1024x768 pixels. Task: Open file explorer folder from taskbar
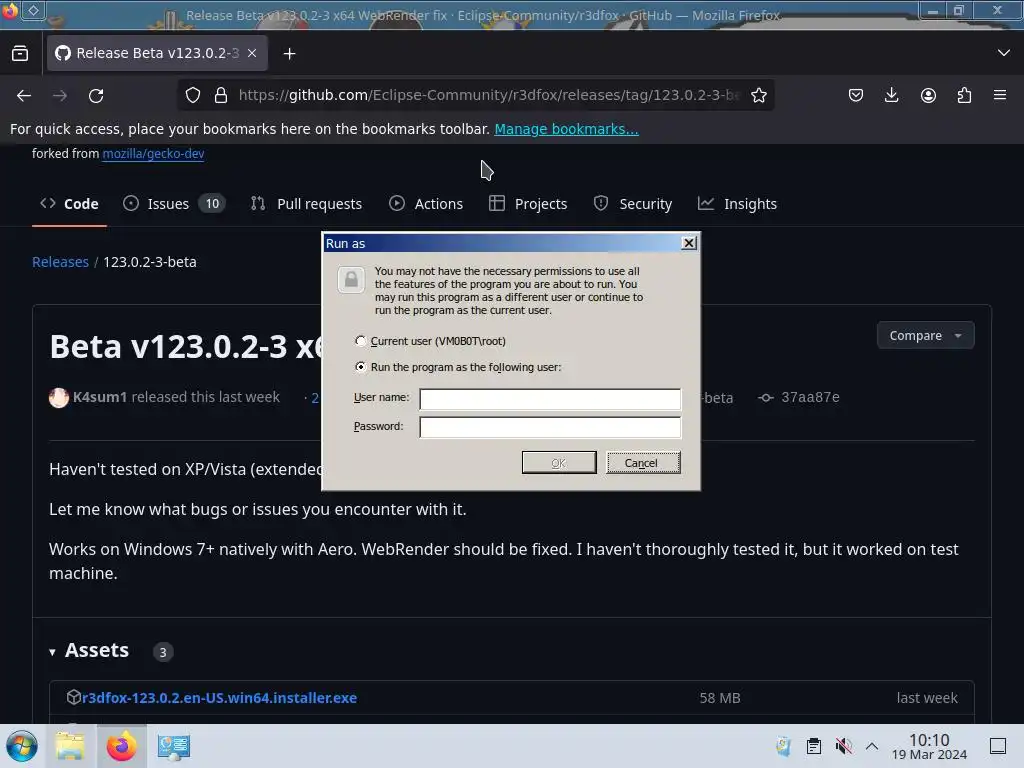point(70,746)
